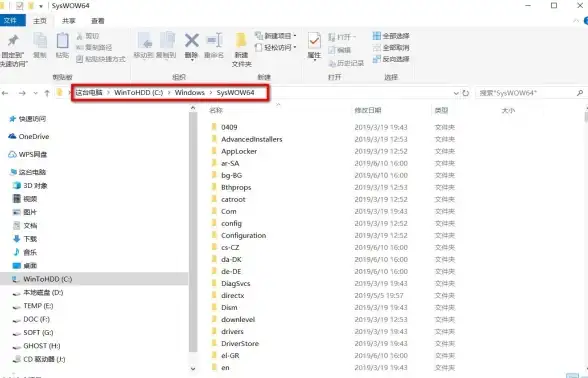The height and width of the screenshot is (378, 588).
Task: Click the Refresh address bar button
Action: pyautogui.click(x=465, y=93)
